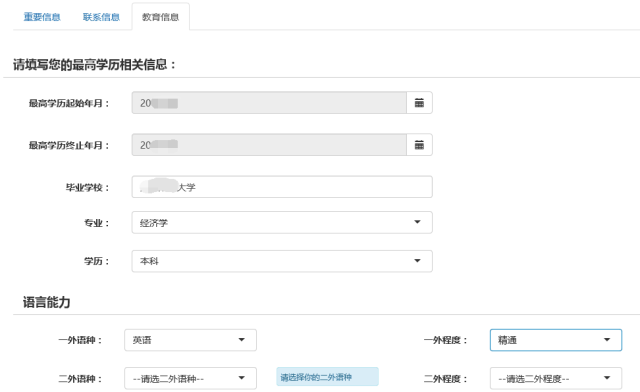This screenshot has height=392, width=640.
Task: Click the 请选择你的二外语种 hint tooltip
Action: point(327,376)
